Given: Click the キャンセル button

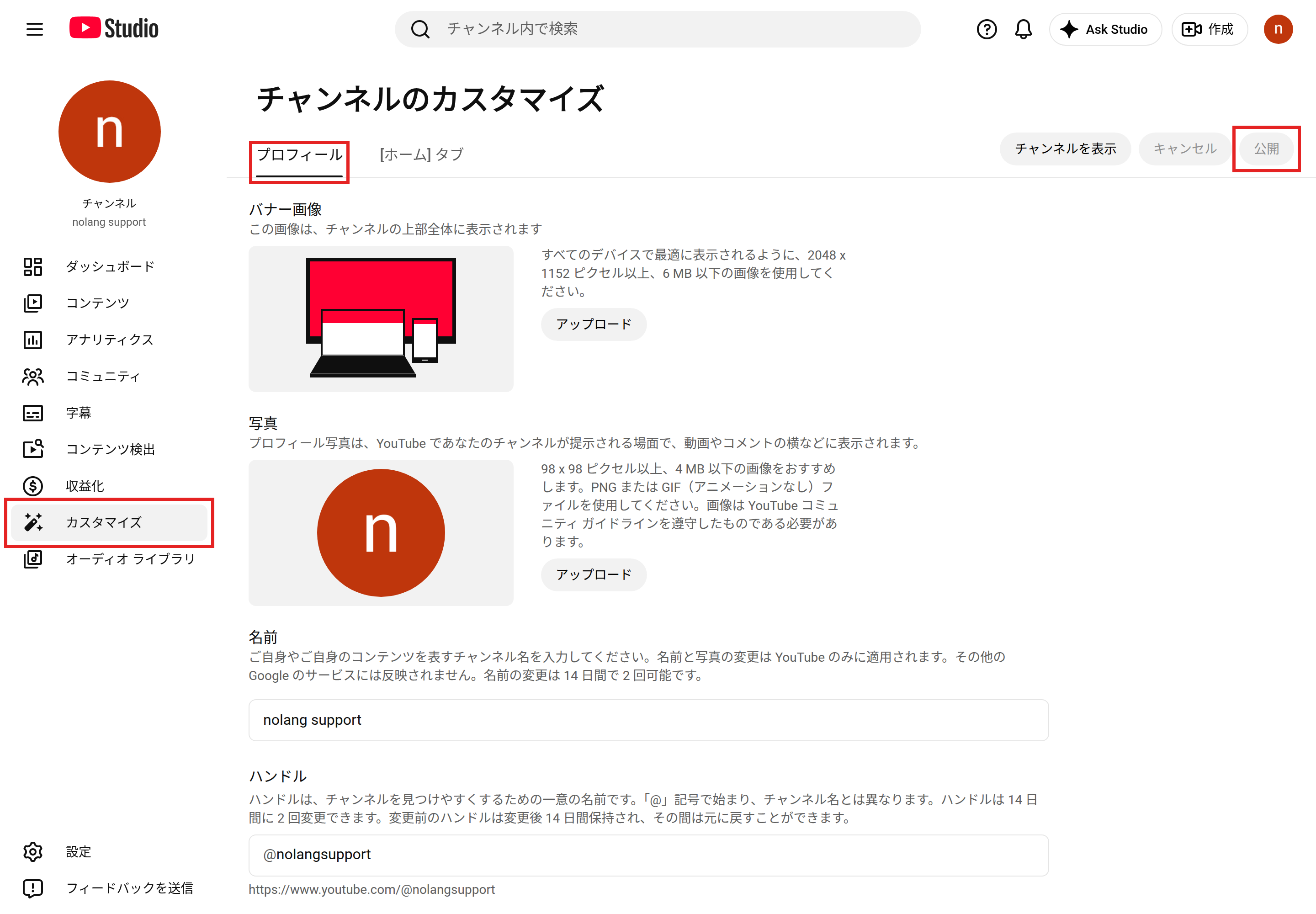Looking at the screenshot, I should (1184, 149).
